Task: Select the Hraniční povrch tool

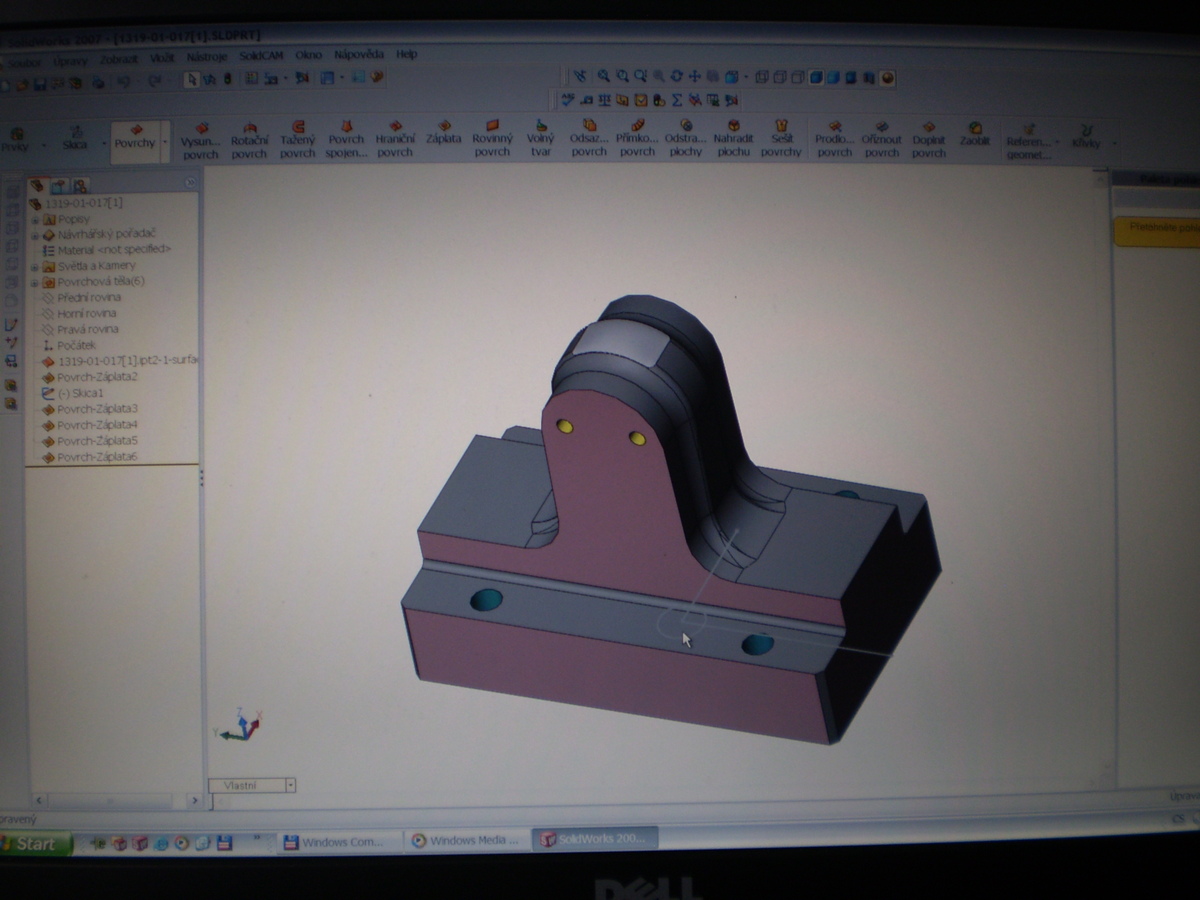Action: click(395, 140)
